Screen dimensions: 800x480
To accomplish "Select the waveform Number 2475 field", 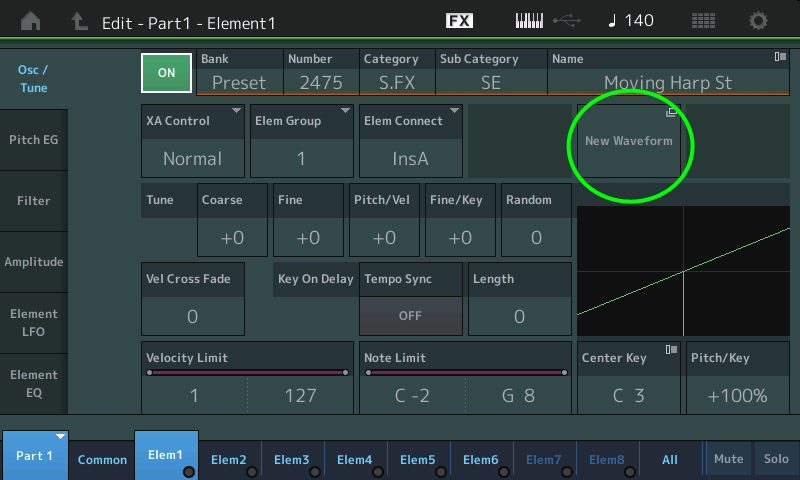I will tap(321, 72).
